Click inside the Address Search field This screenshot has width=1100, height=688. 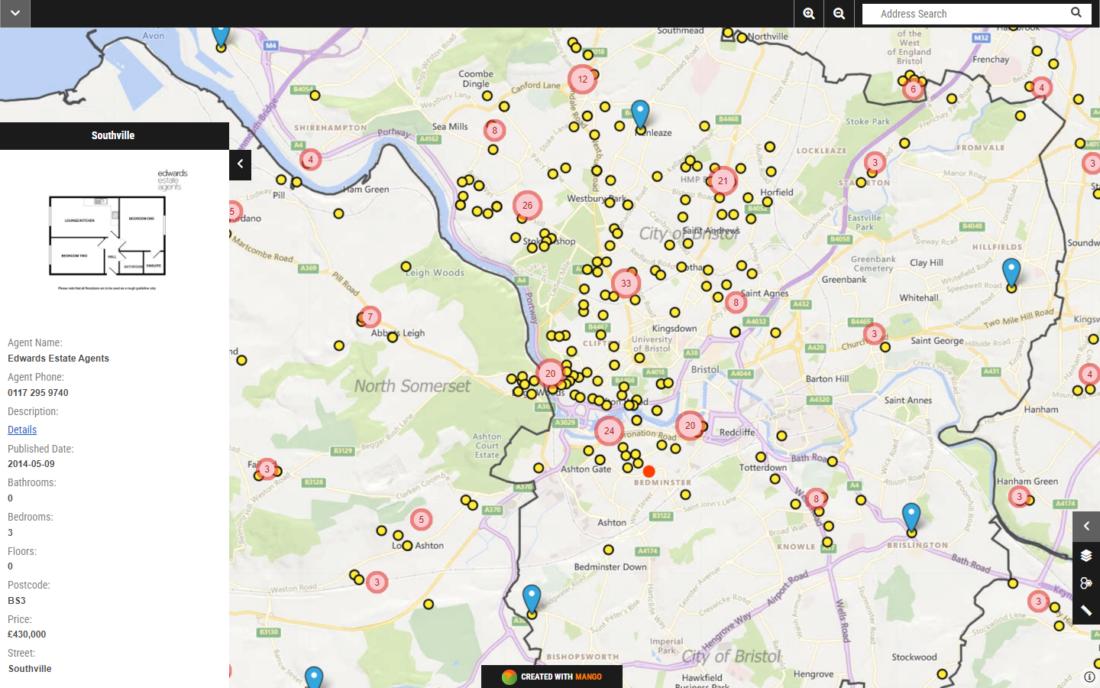[960, 13]
